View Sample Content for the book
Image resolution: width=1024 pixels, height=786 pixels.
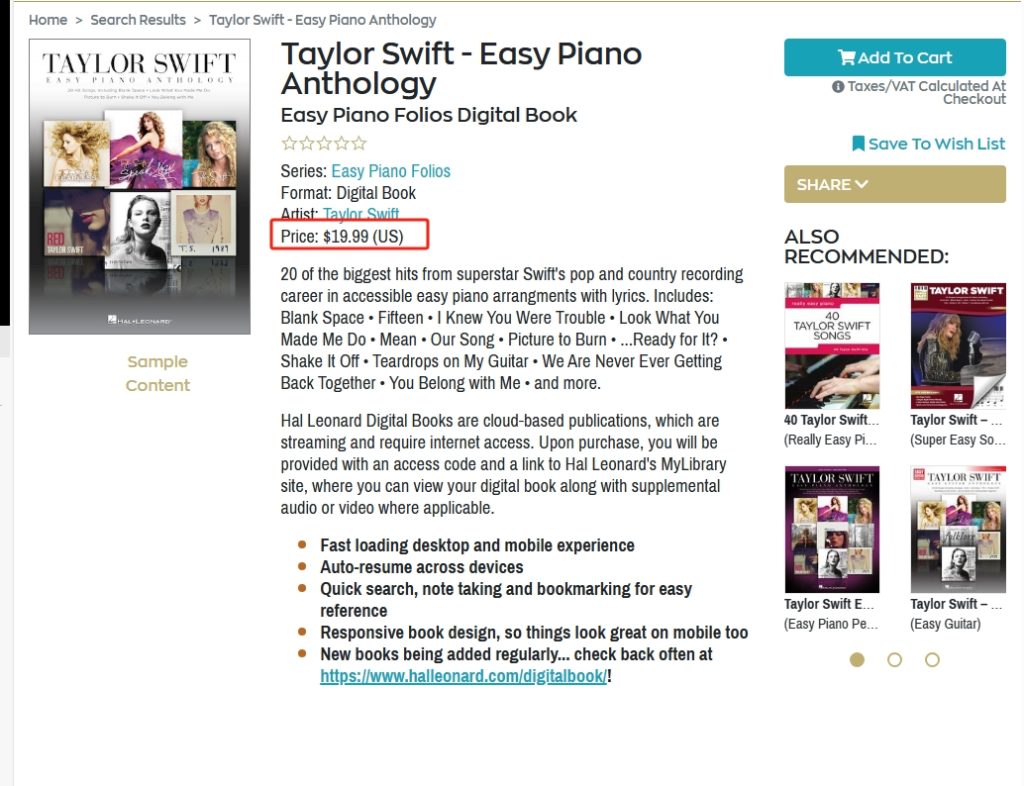157,373
